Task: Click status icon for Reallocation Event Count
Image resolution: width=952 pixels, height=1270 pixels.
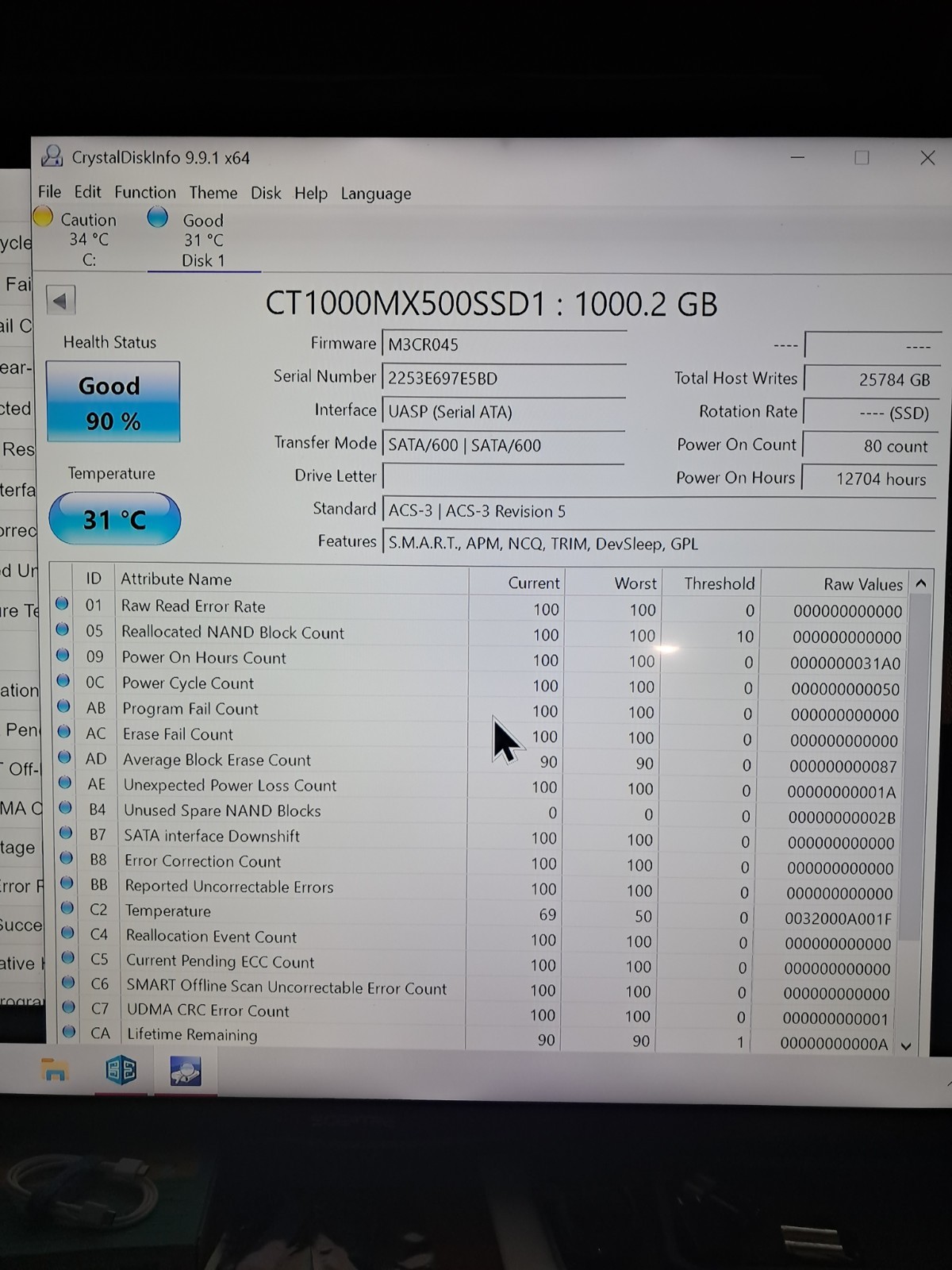Action: 68,933
